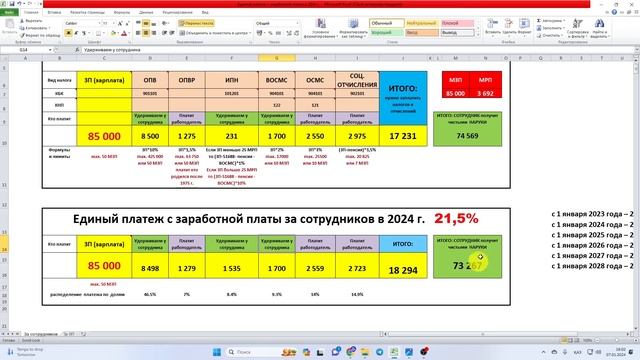The height and width of the screenshot is (360, 640).
Task: Switch to the Данные tab
Action: click(x=146, y=13)
